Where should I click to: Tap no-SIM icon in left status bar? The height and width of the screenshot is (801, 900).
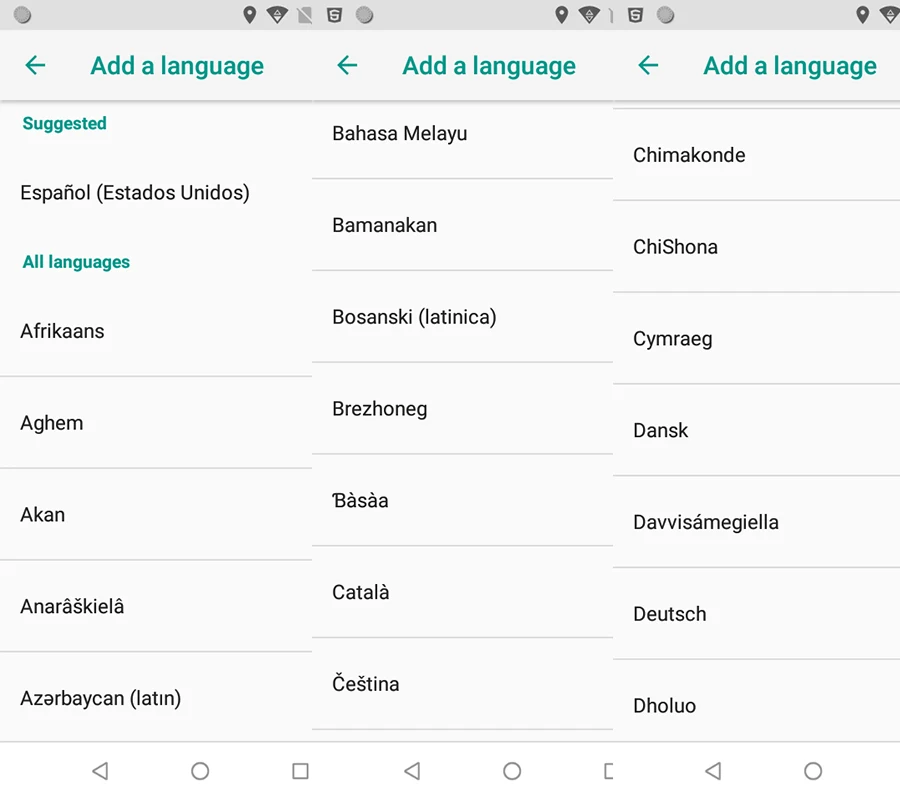(x=305, y=15)
